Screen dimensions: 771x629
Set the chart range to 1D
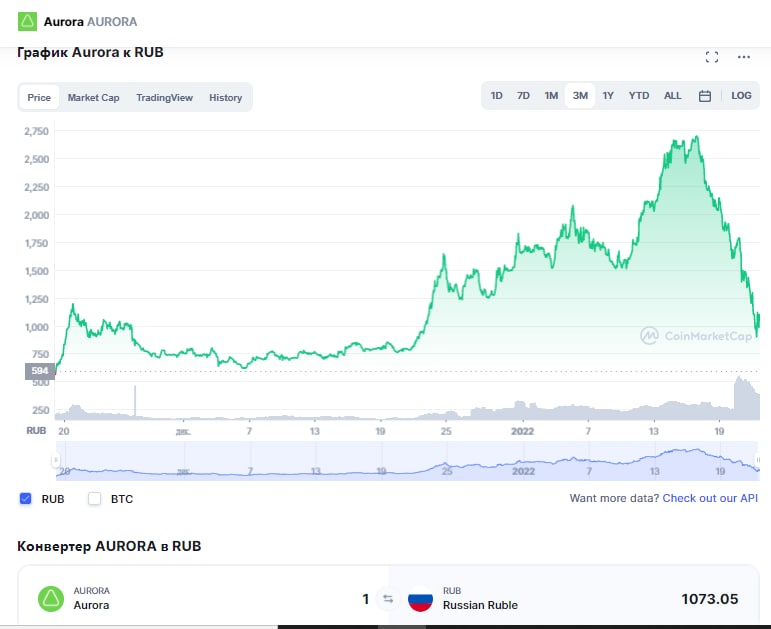496,95
